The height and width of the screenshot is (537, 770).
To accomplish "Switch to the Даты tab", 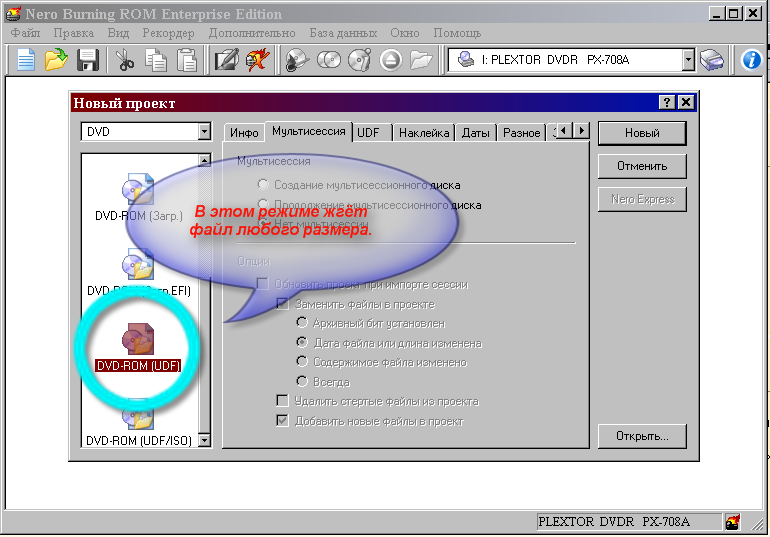I will [475, 133].
